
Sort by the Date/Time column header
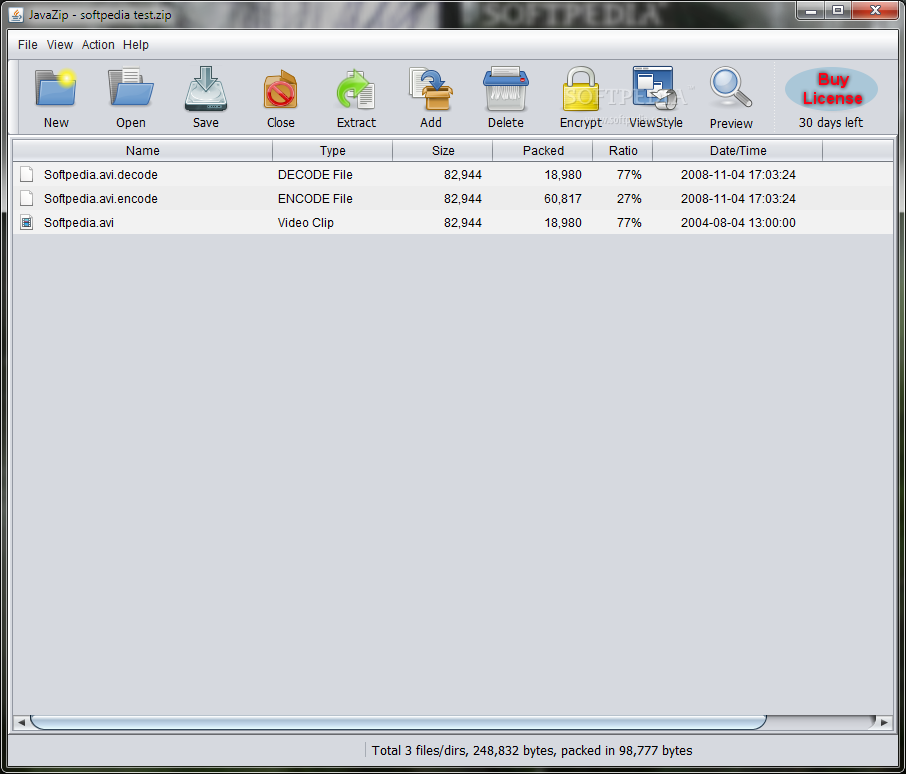point(738,151)
